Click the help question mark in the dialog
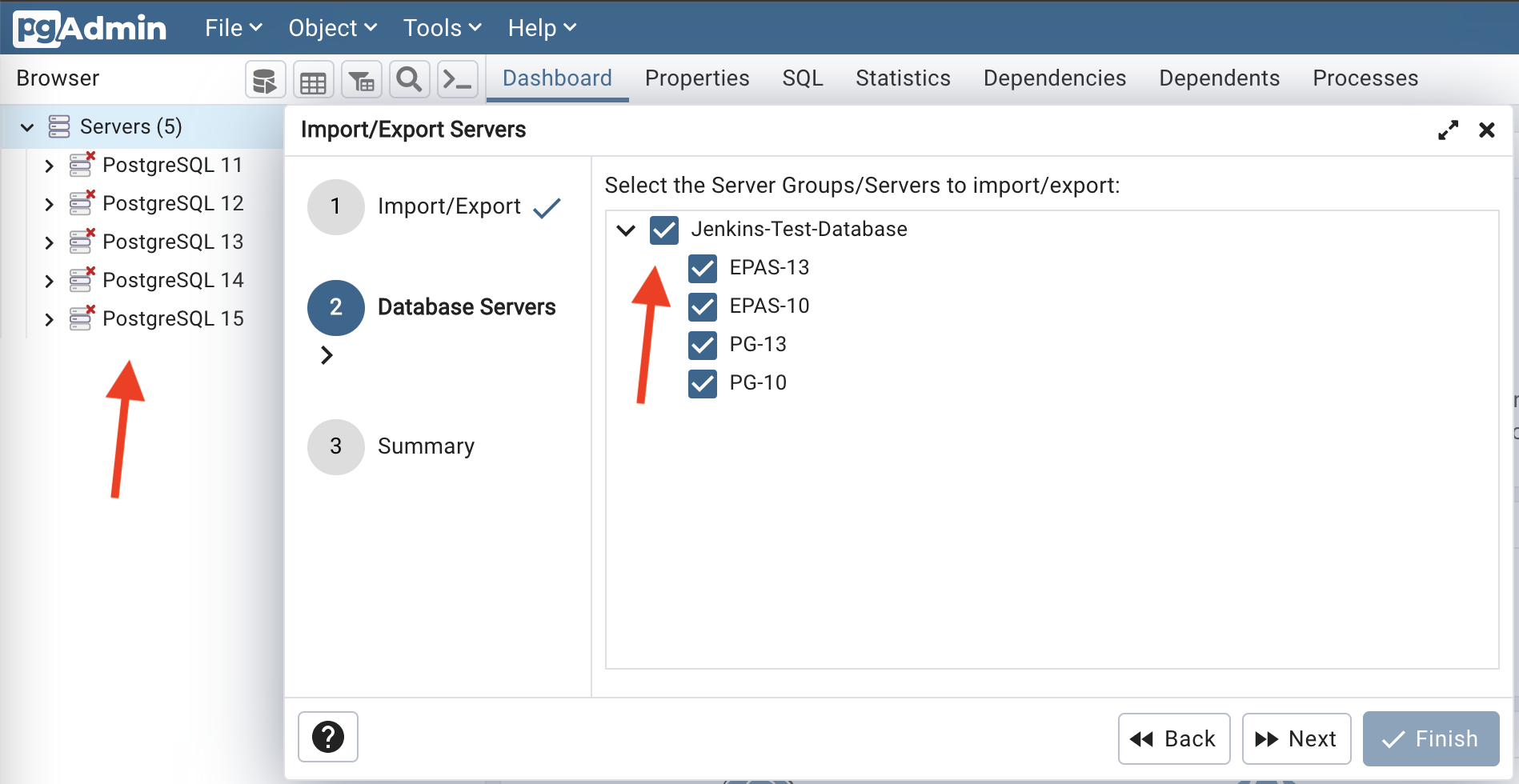Screen dimensions: 1519x784 327,737
